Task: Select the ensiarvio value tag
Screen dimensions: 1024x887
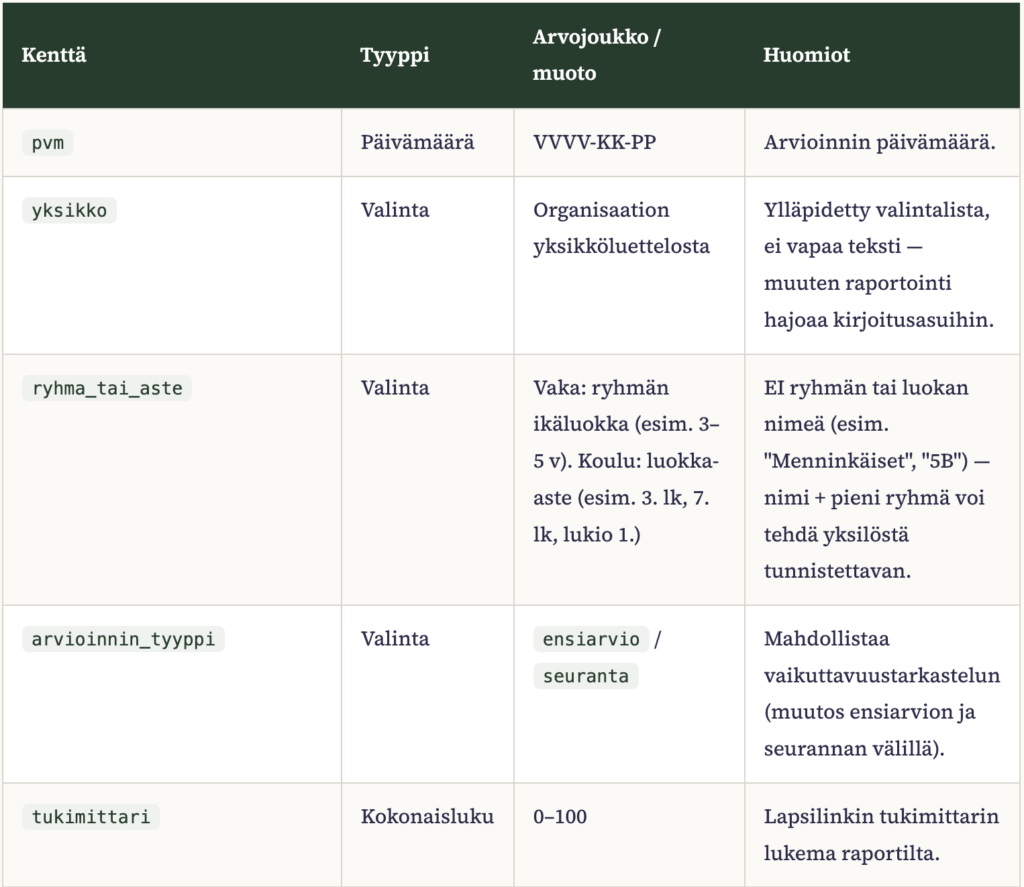Action: click(x=591, y=639)
